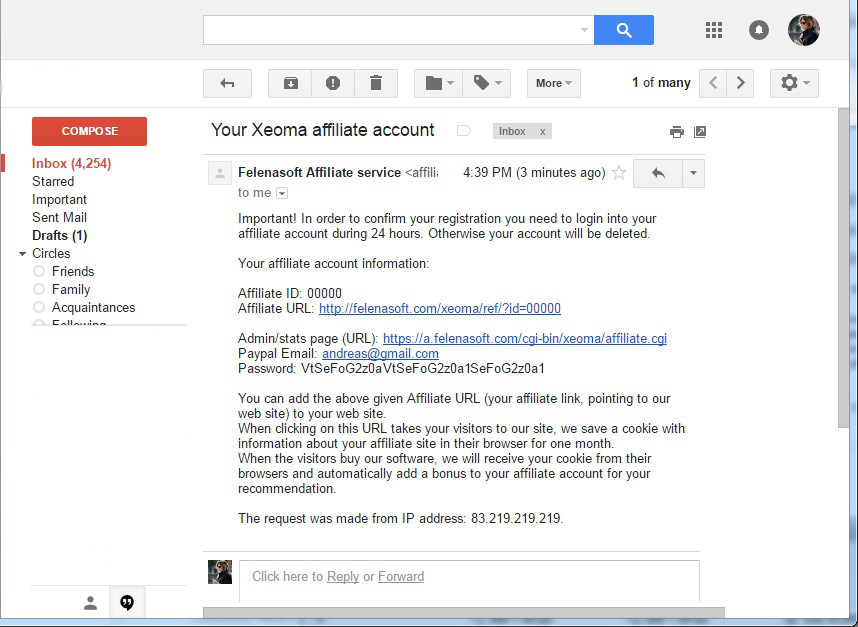Screen dimensions: 858x627
Task: Open Drafts (1) folder
Action: coord(60,236)
